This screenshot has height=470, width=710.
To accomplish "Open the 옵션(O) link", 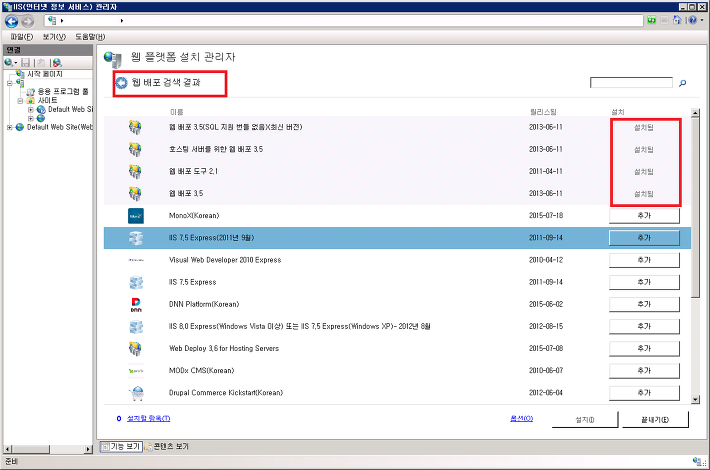I will pyautogui.click(x=522, y=418).
